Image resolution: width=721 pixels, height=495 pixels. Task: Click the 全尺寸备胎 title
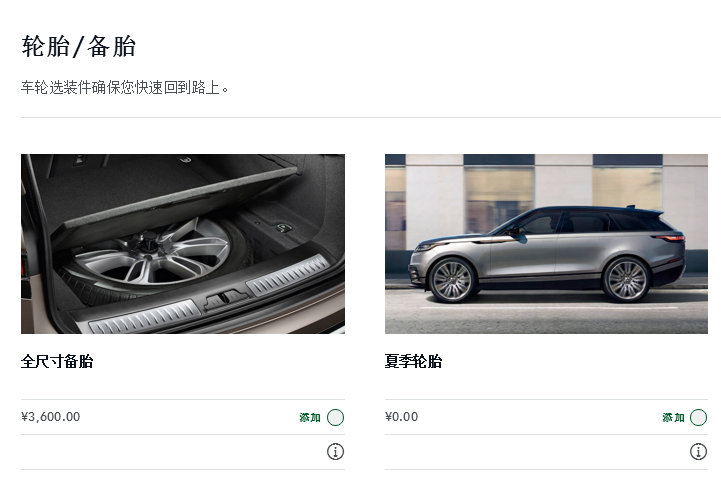coord(57,361)
